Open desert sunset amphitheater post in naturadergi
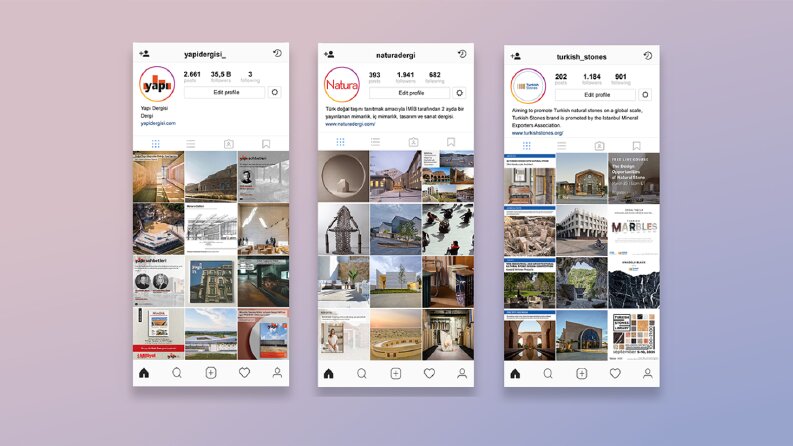This screenshot has width=793, height=446. point(395,334)
